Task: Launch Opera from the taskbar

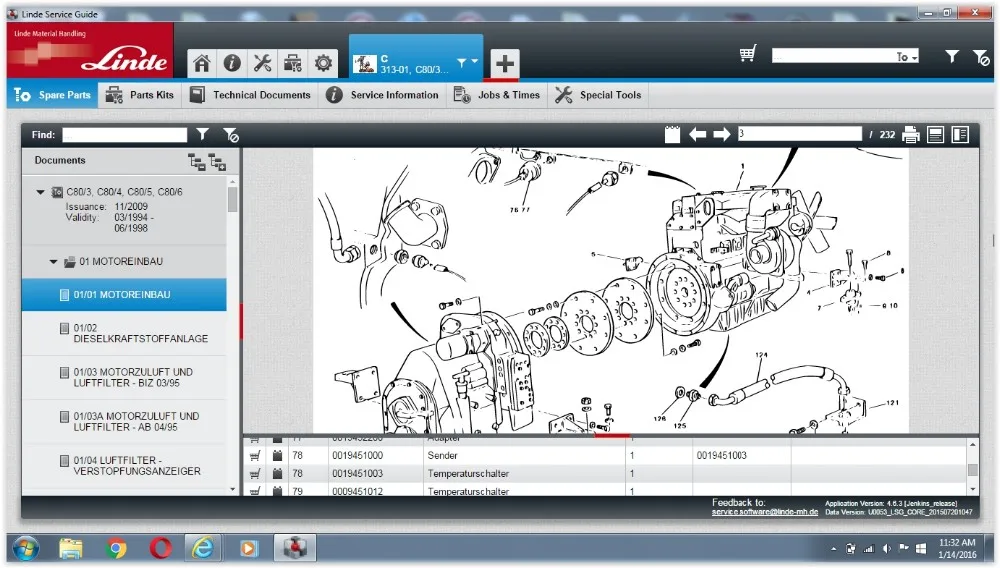Action: 160,548
